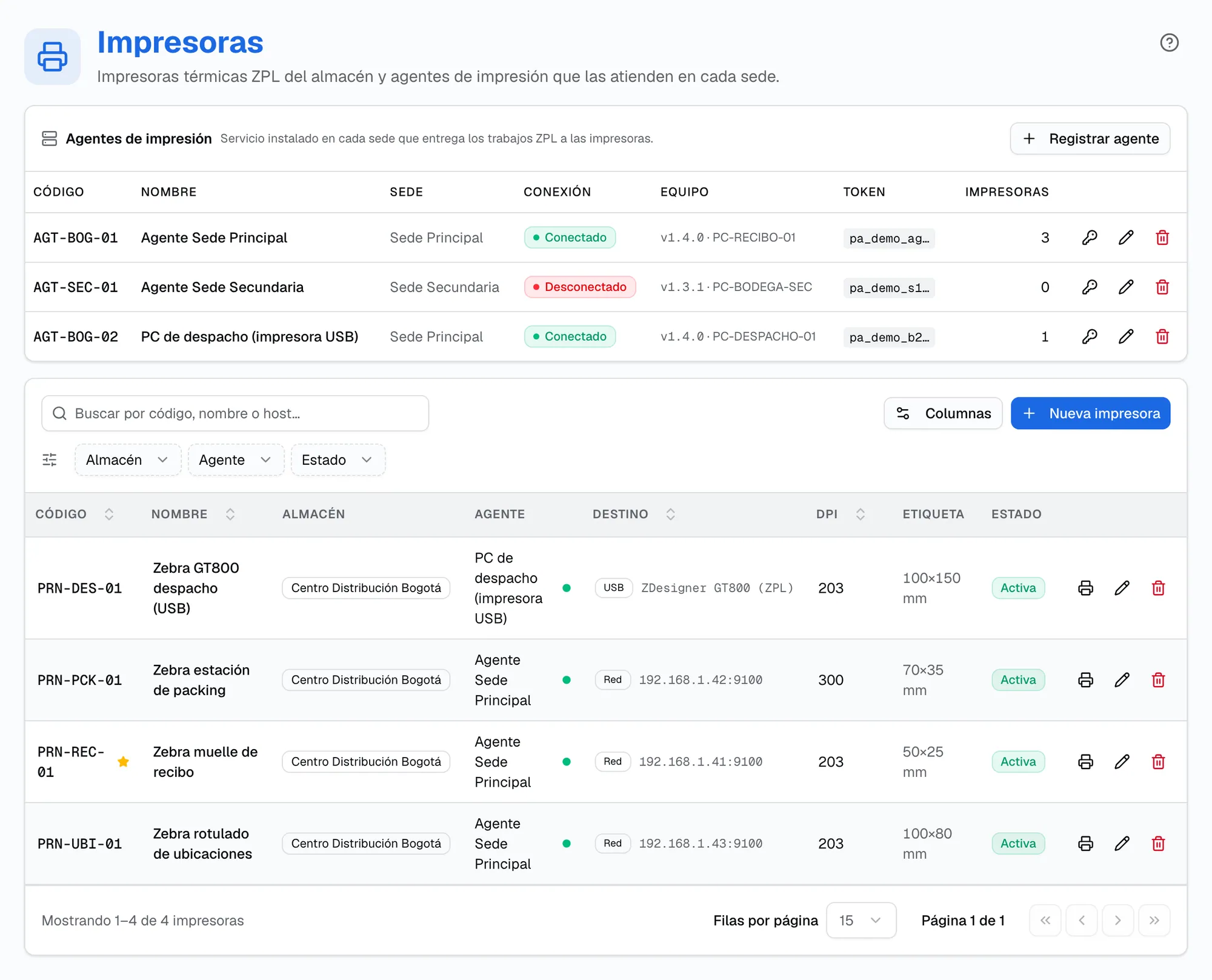Screen dimensions: 1212x980
Task: Delete agent AGT-BOG-02
Action: (x=1162, y=337)
